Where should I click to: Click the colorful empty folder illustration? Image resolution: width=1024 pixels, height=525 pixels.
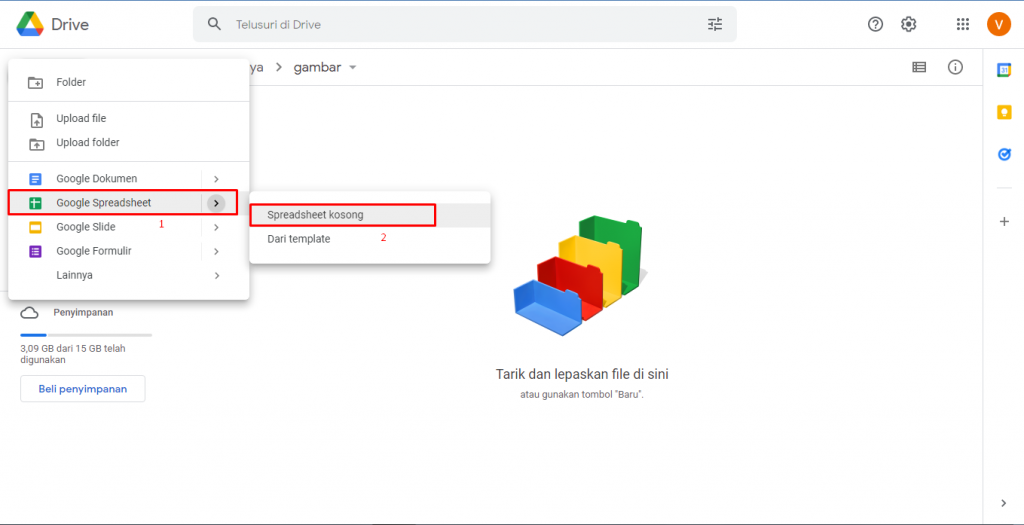[x=581, y=275]
